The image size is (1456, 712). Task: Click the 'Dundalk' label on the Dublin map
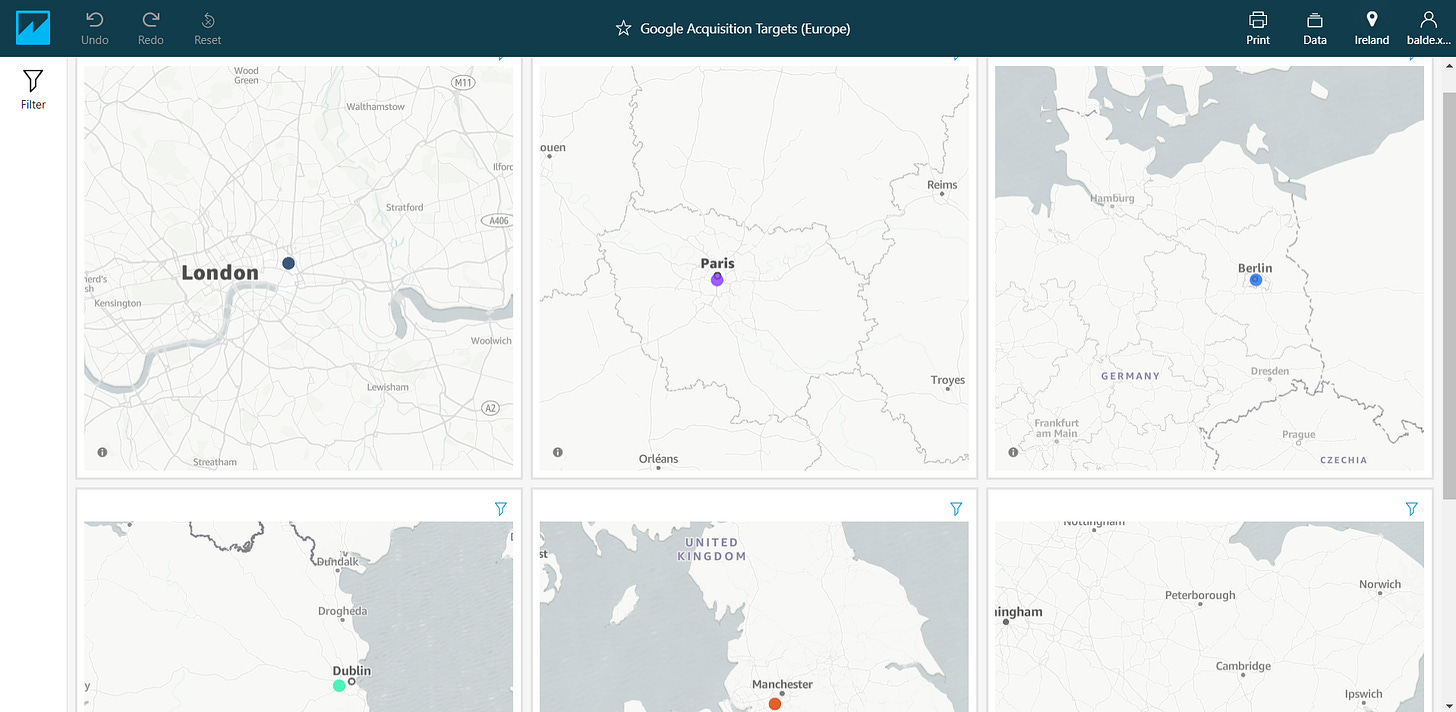(x=337, y=562)
